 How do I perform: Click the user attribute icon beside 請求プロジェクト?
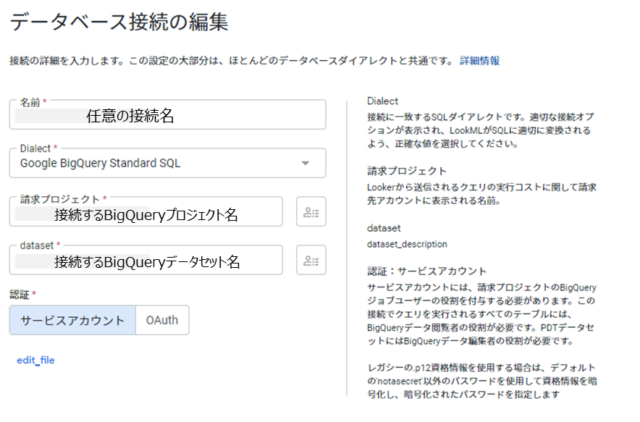click(311, 211)
